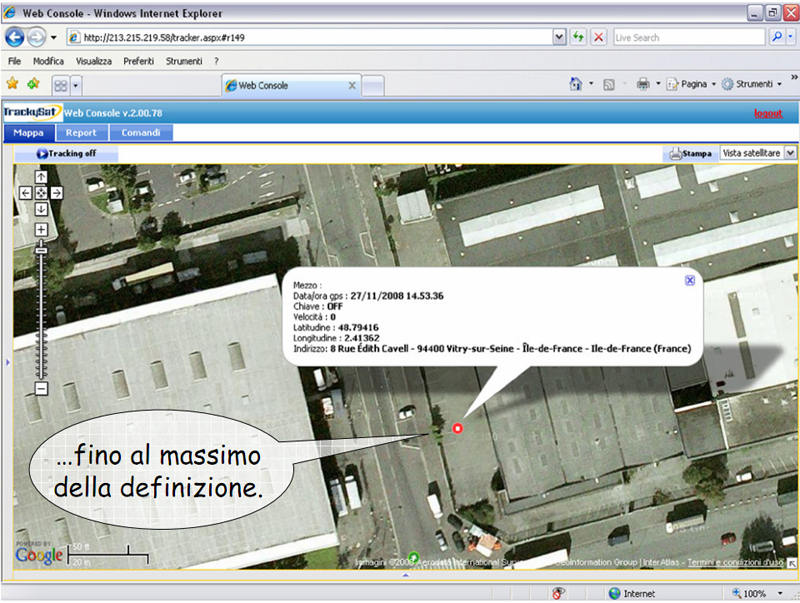Expand the zoom level dropdown arrow

tap(780, 594)
